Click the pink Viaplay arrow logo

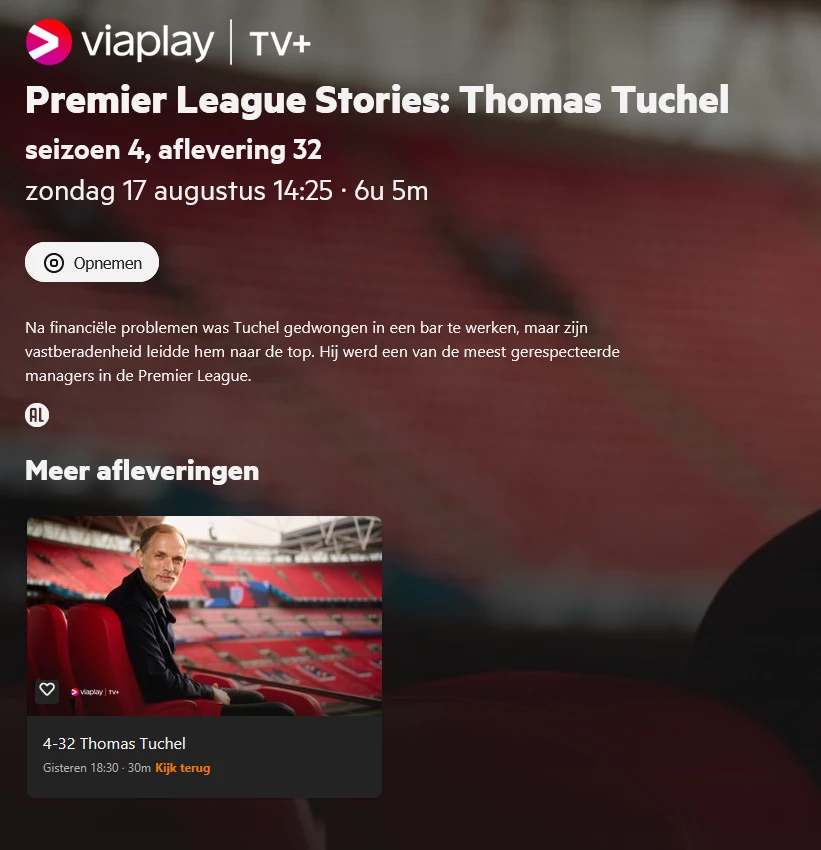(x=49, y=42)
